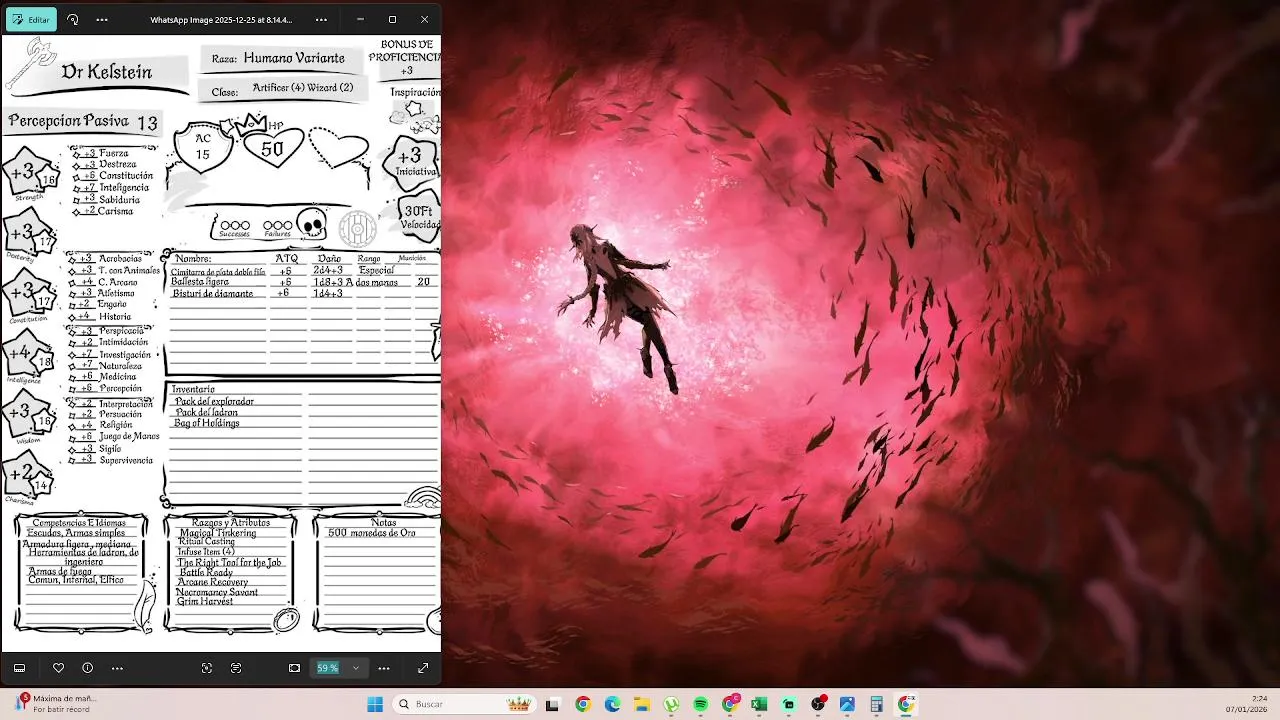This screenshot has width=1280, height=720.
Task: Click the scan text icon
Action: point(236,668)
